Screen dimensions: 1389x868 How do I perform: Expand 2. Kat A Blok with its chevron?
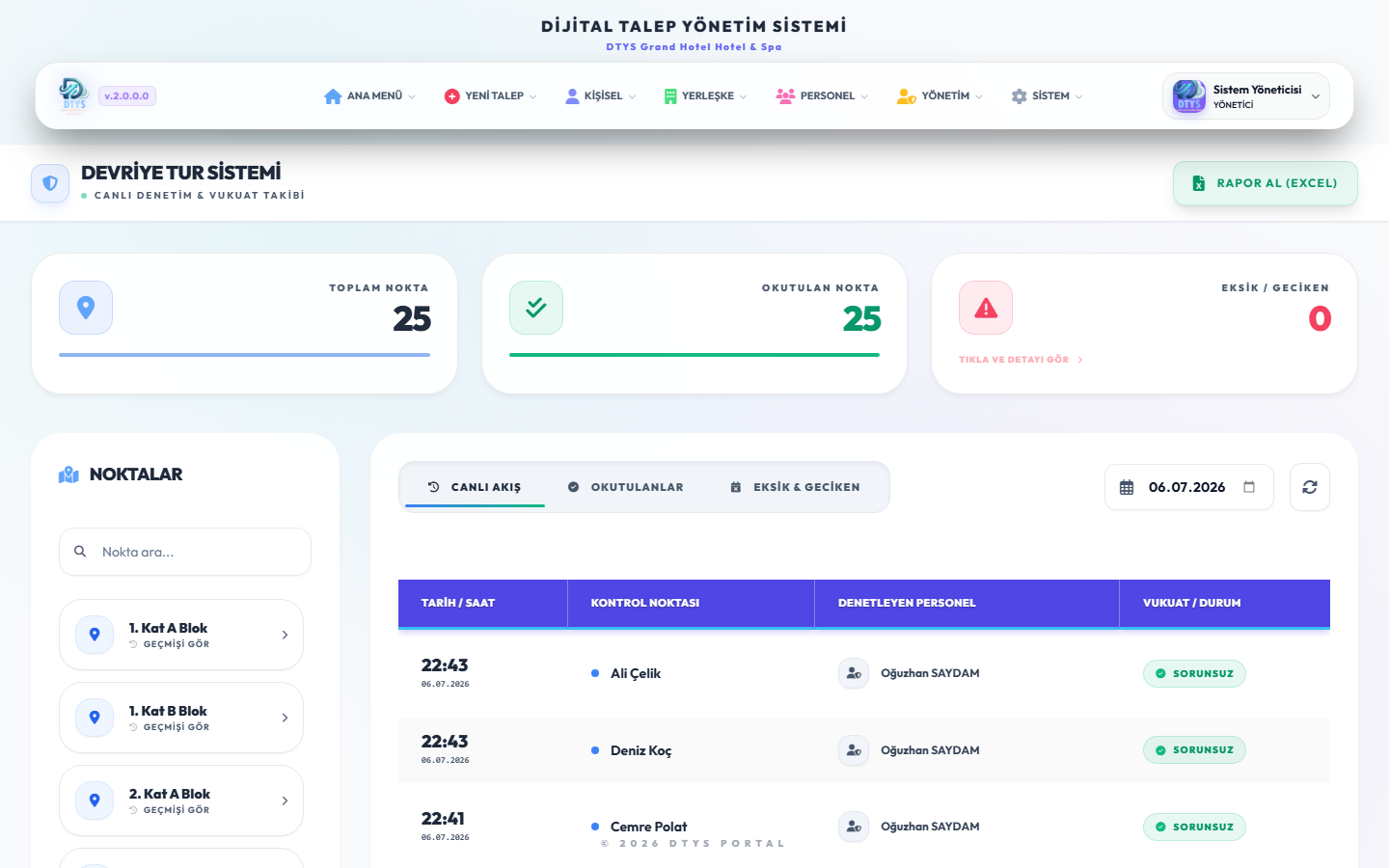point(285,800)
